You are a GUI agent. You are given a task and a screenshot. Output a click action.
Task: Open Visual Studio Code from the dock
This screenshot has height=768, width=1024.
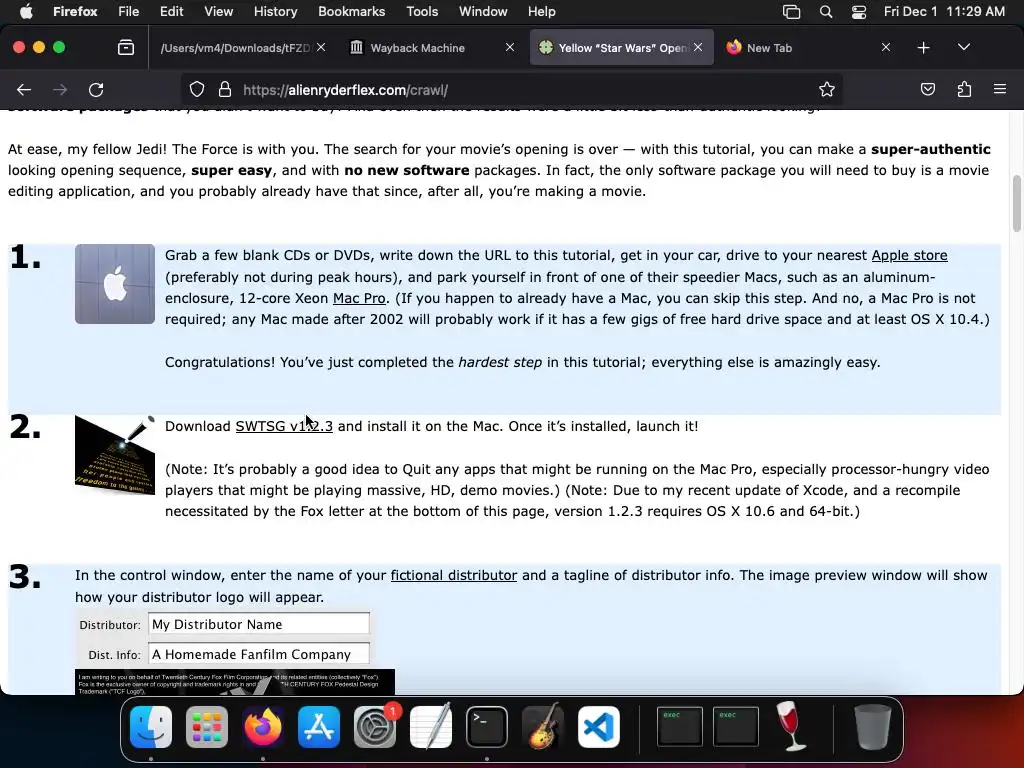599,727
